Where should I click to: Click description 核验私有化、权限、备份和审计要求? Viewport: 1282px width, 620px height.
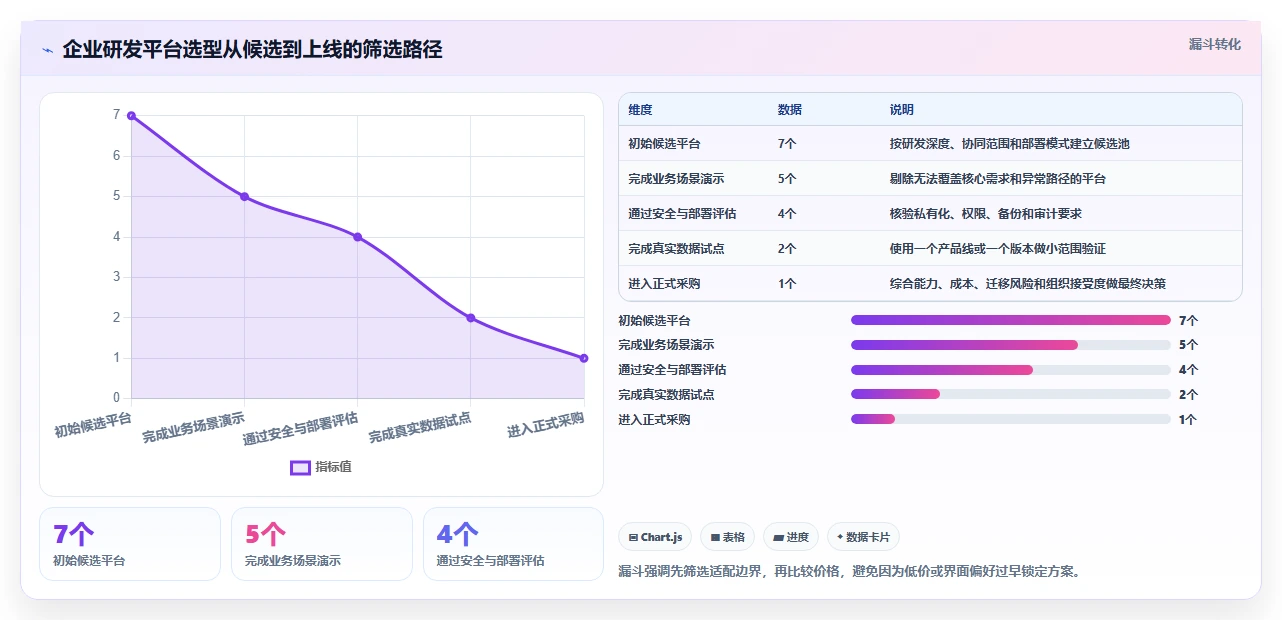pos(985,214)
